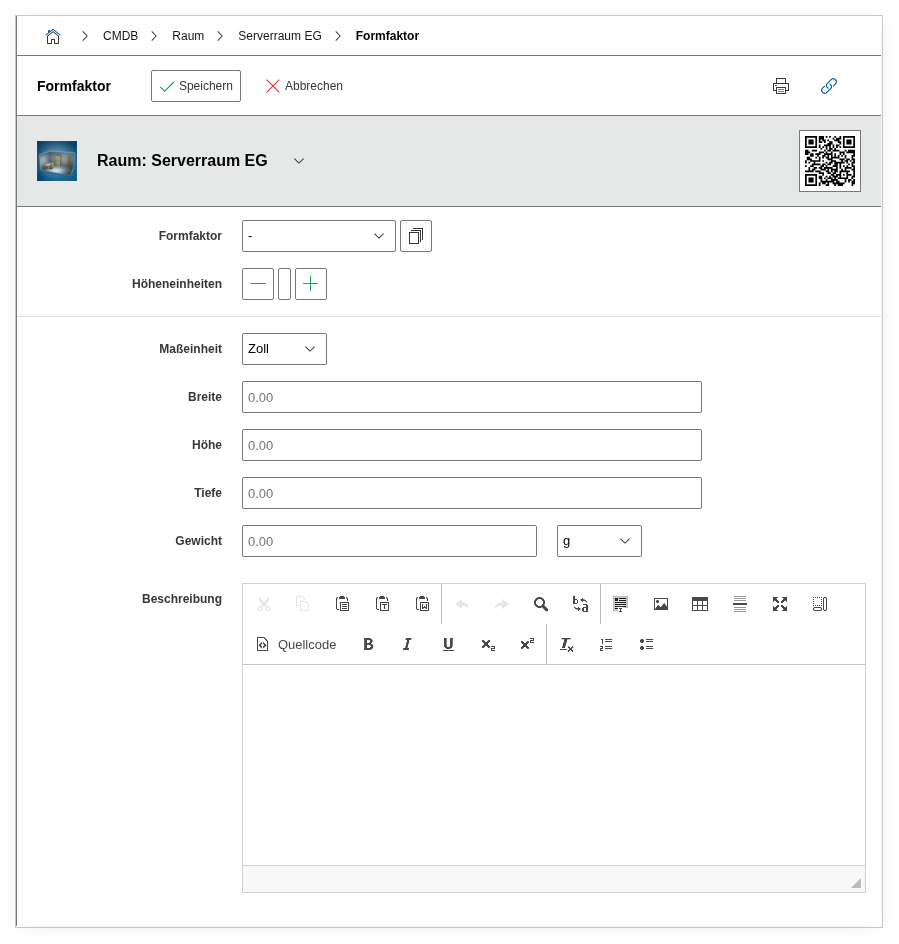Open the QR code image
899x944 pixels.
pos(829,161)
